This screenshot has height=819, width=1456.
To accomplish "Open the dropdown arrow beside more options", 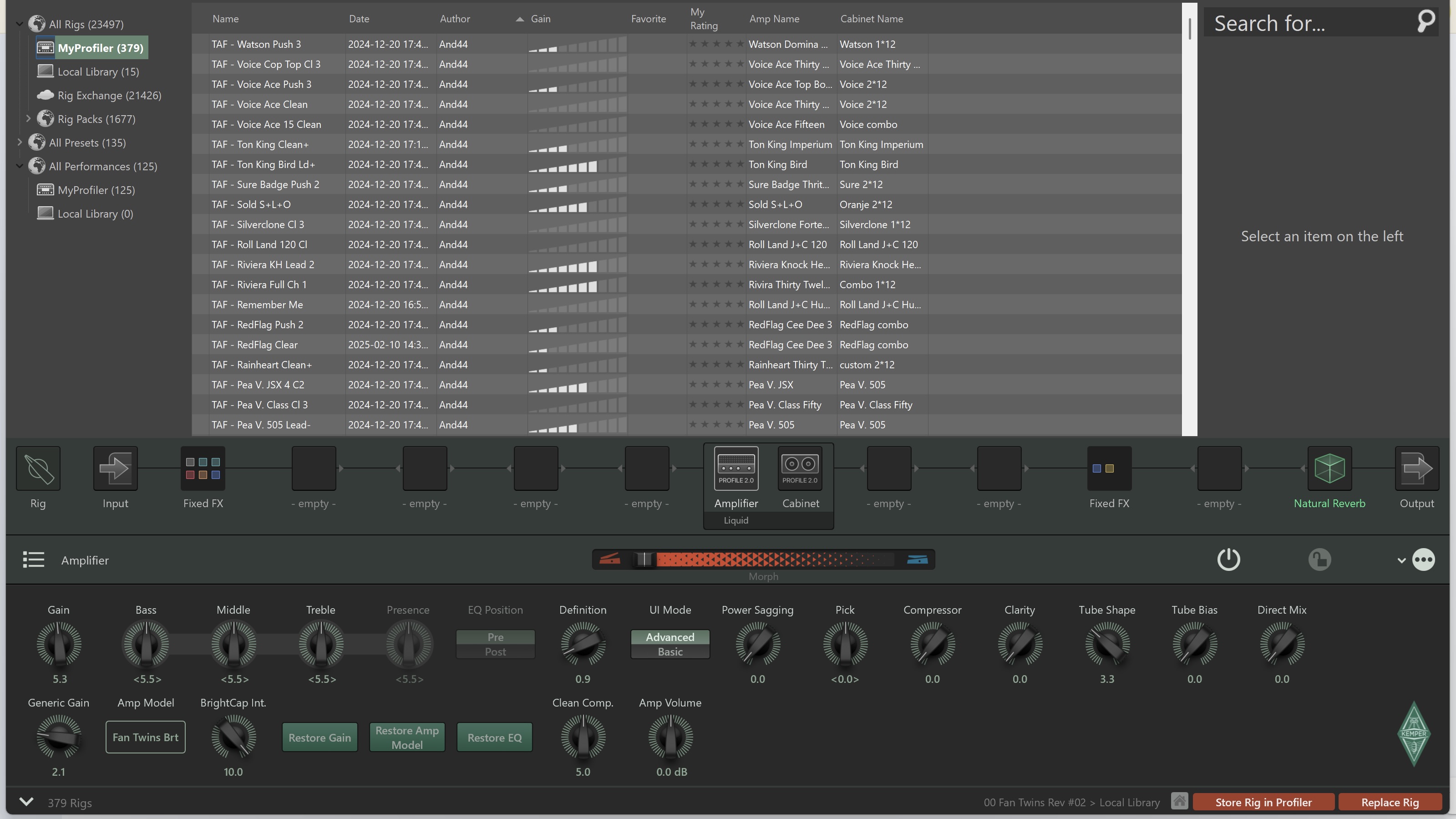I will (1401, 561).
